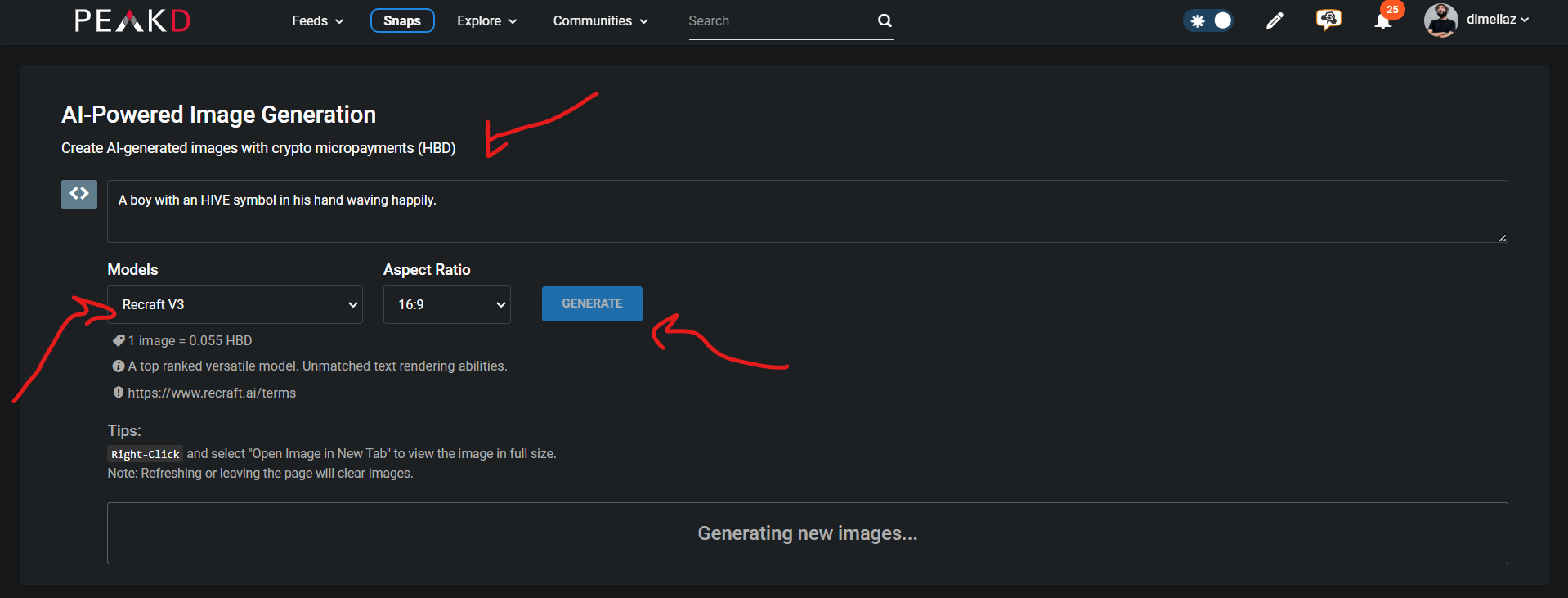Open the chat bubble messages icon
This screenshot has width=1568, height=598.
click(x=1328, y=20)
